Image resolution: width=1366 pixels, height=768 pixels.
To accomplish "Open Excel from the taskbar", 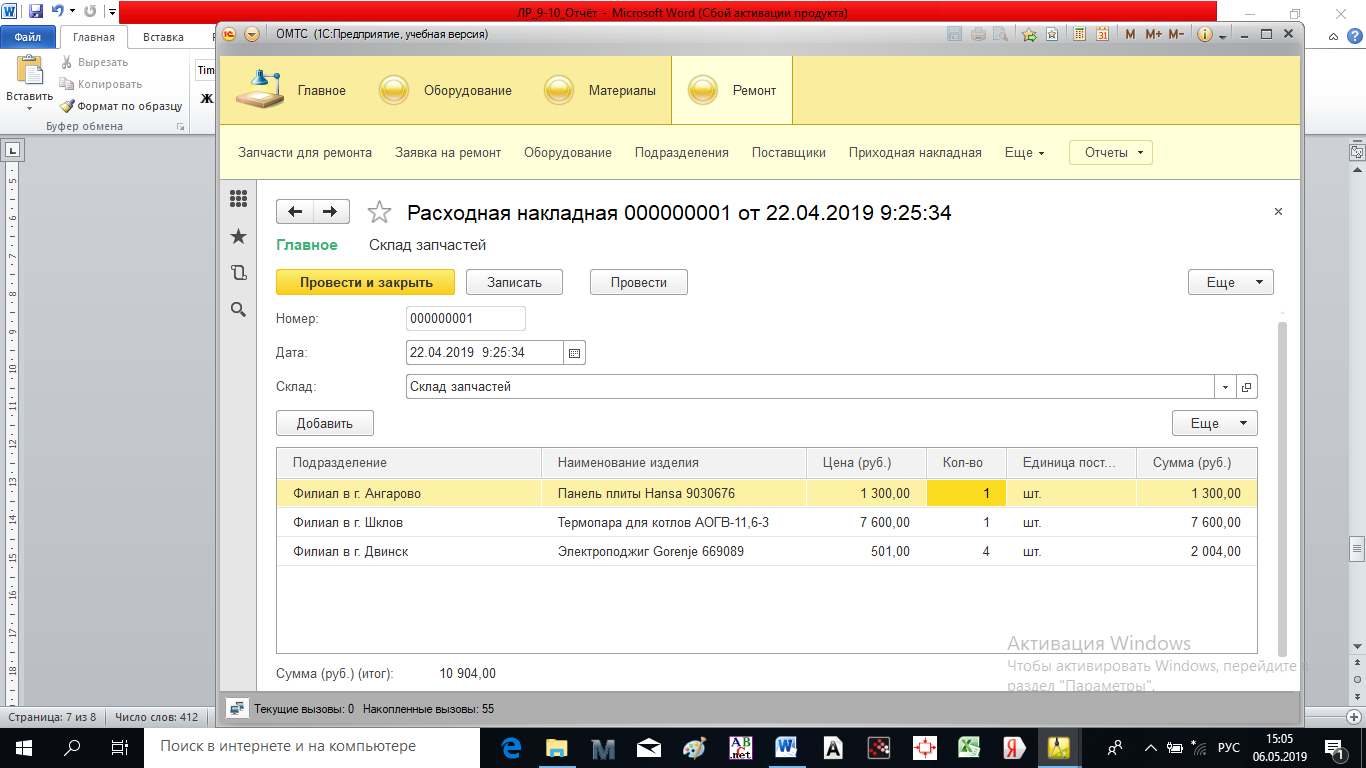I will [x=969, y=747].
